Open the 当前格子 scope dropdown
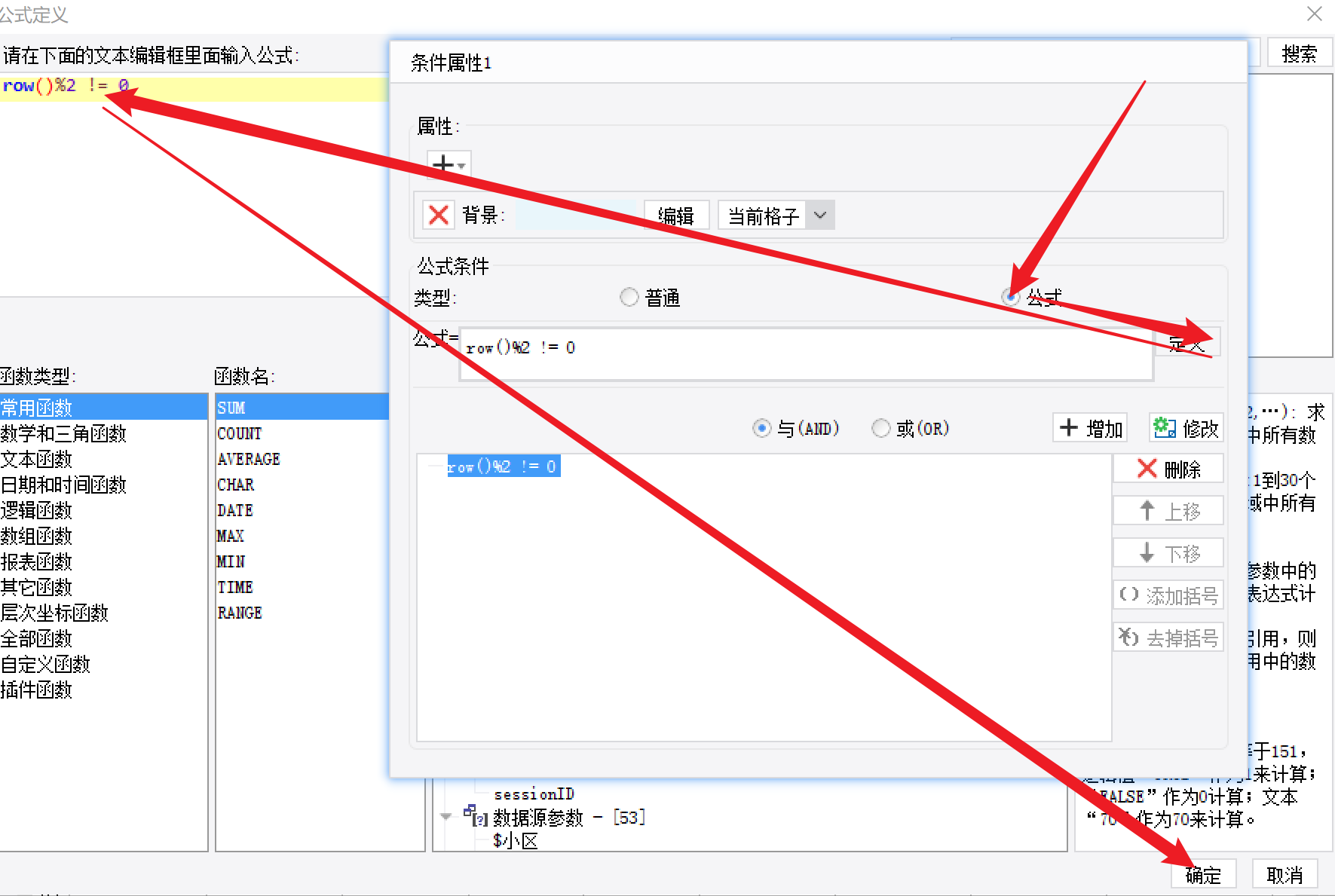Screen dimensions: 1335x896 776,216
